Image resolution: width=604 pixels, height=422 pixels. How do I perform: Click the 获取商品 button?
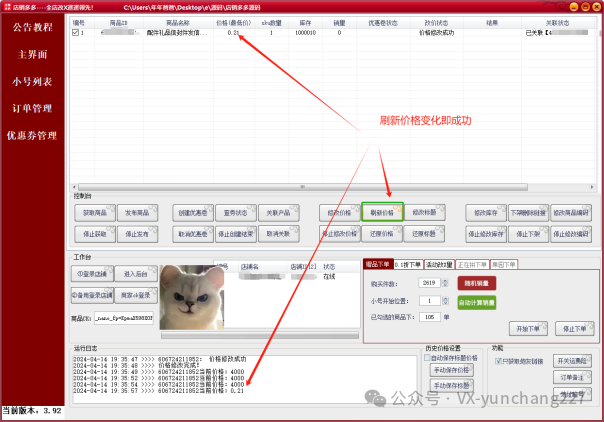95,213
